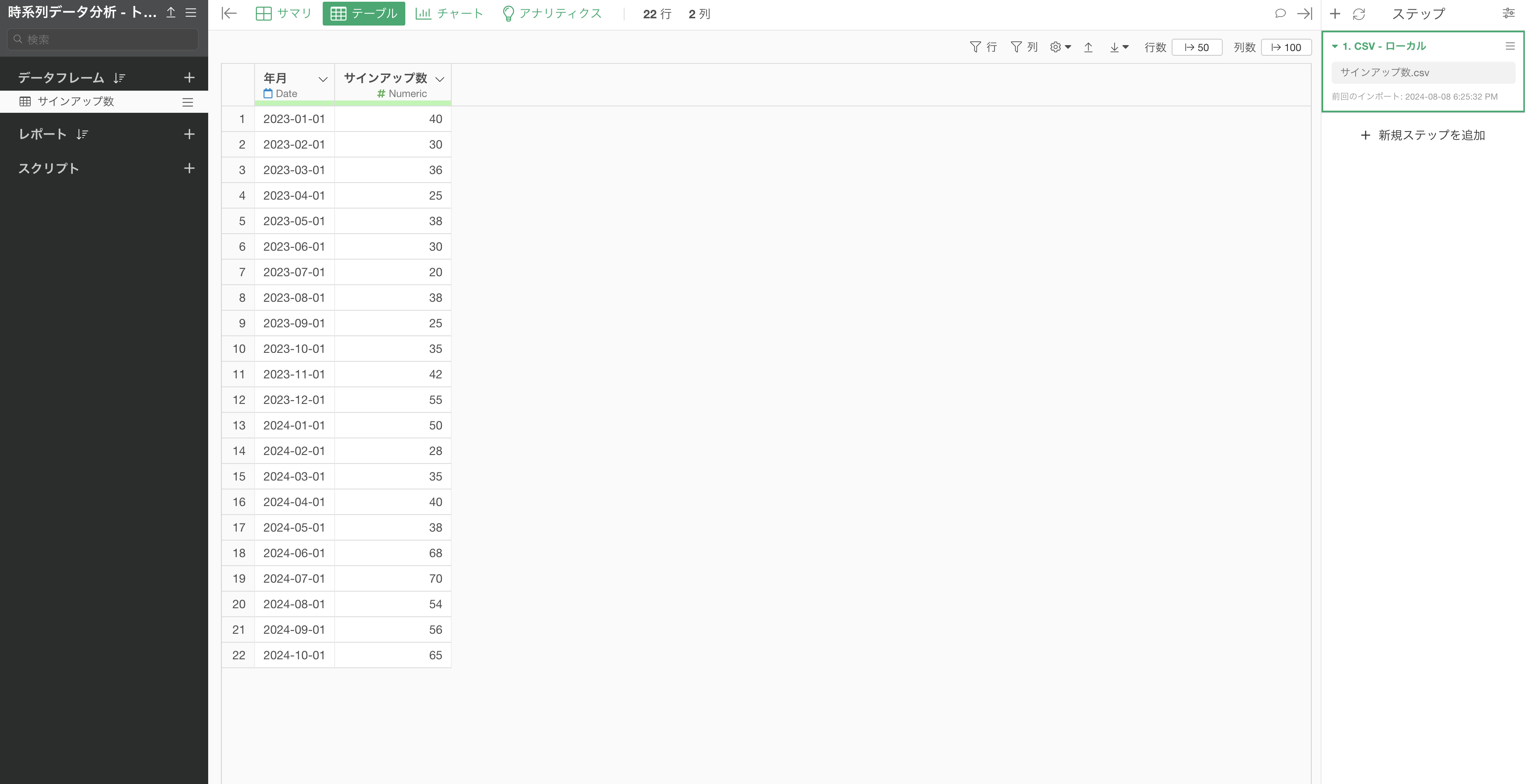Collapse the 1. CSV - ローカル step

tap(1334, 46)
